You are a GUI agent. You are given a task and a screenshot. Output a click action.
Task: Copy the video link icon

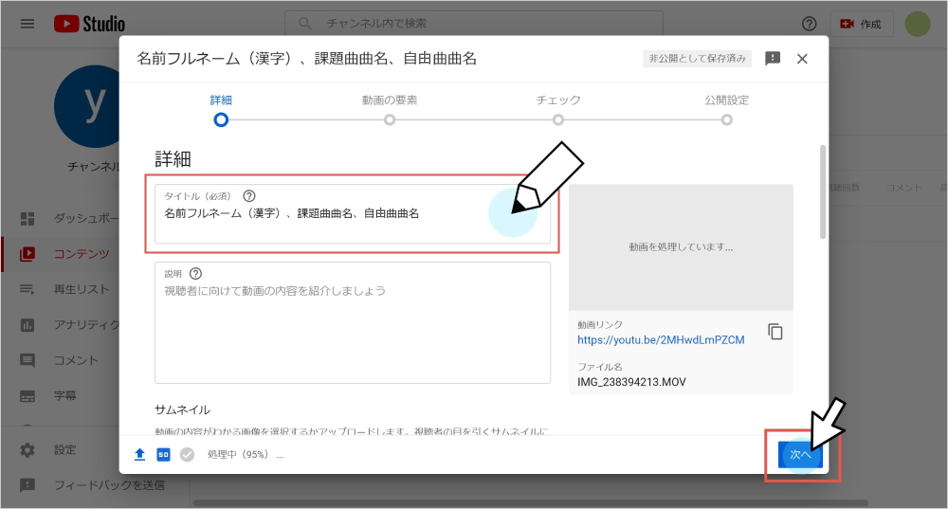tap(775, 332)
